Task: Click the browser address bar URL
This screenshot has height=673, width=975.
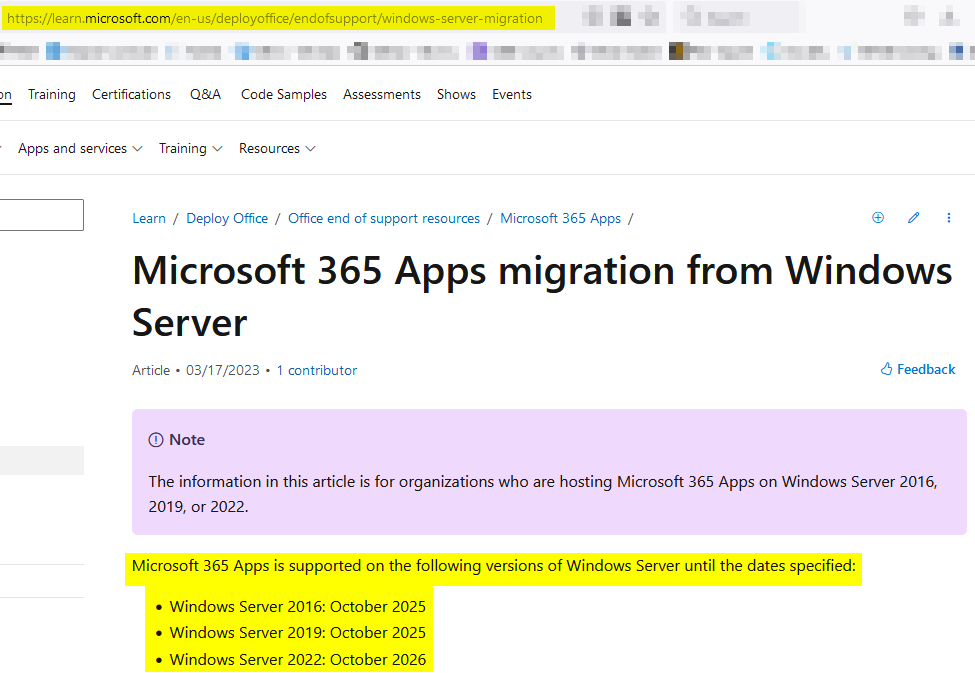Action: point(275,18)
